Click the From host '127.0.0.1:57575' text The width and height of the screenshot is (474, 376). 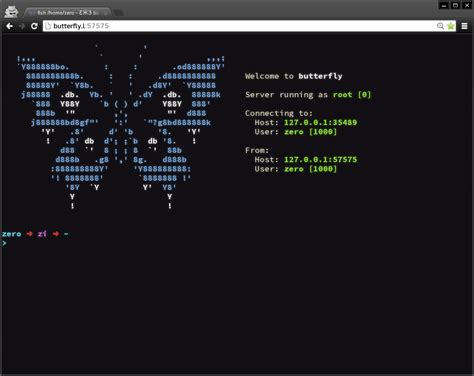[x=320, y=160]
